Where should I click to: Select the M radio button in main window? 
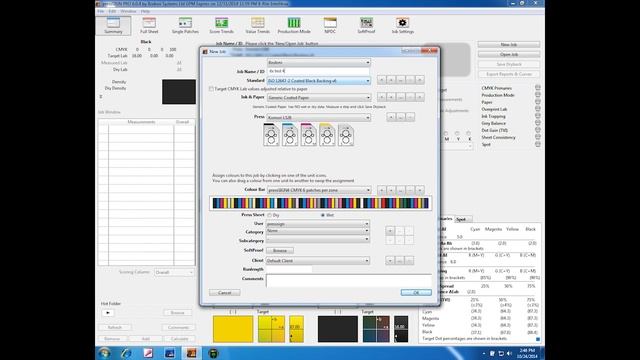pyautogui.click(x=446, y=133)
